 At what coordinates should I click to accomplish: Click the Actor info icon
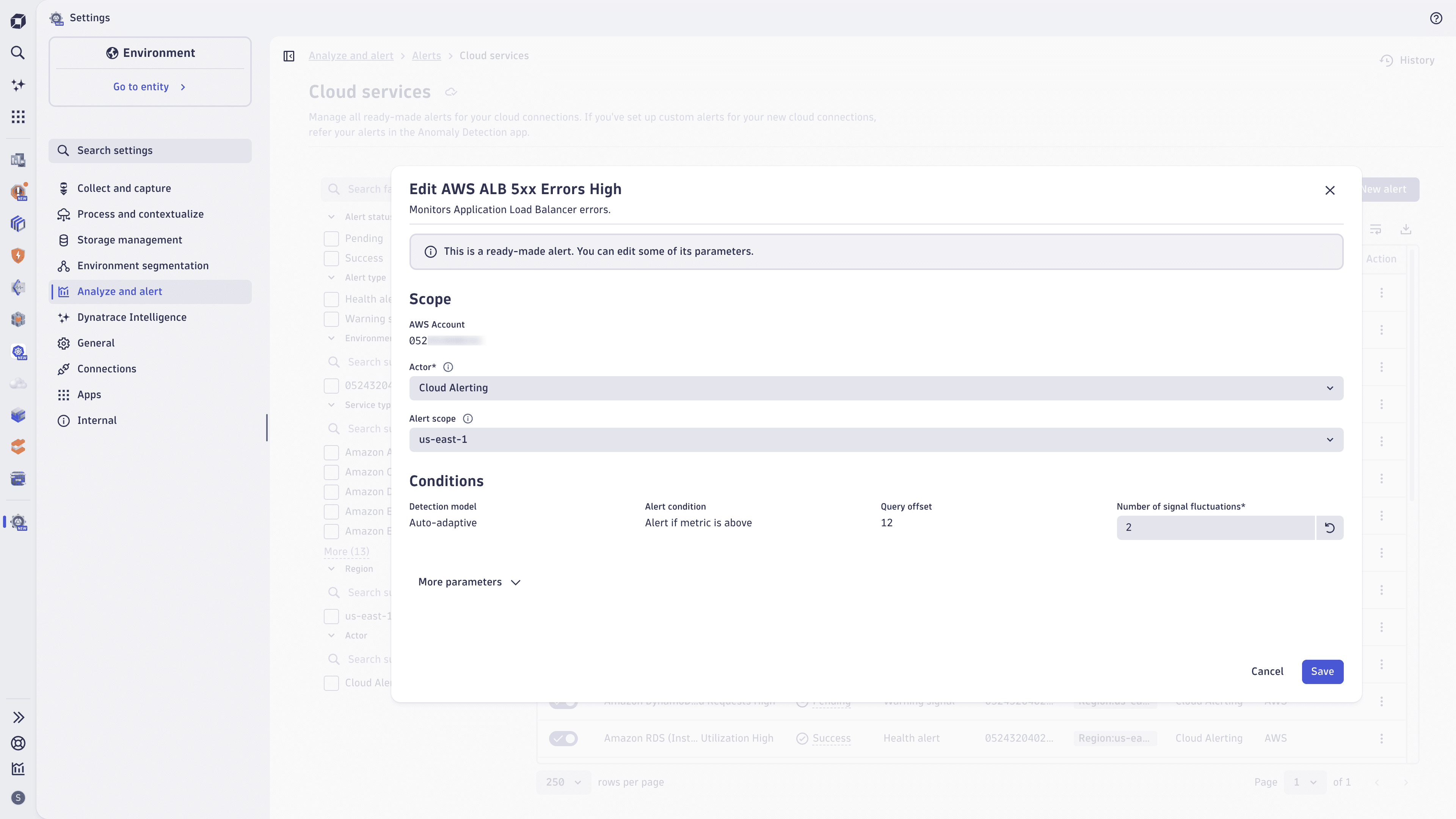pyautogui.click(x=448, y=367)
